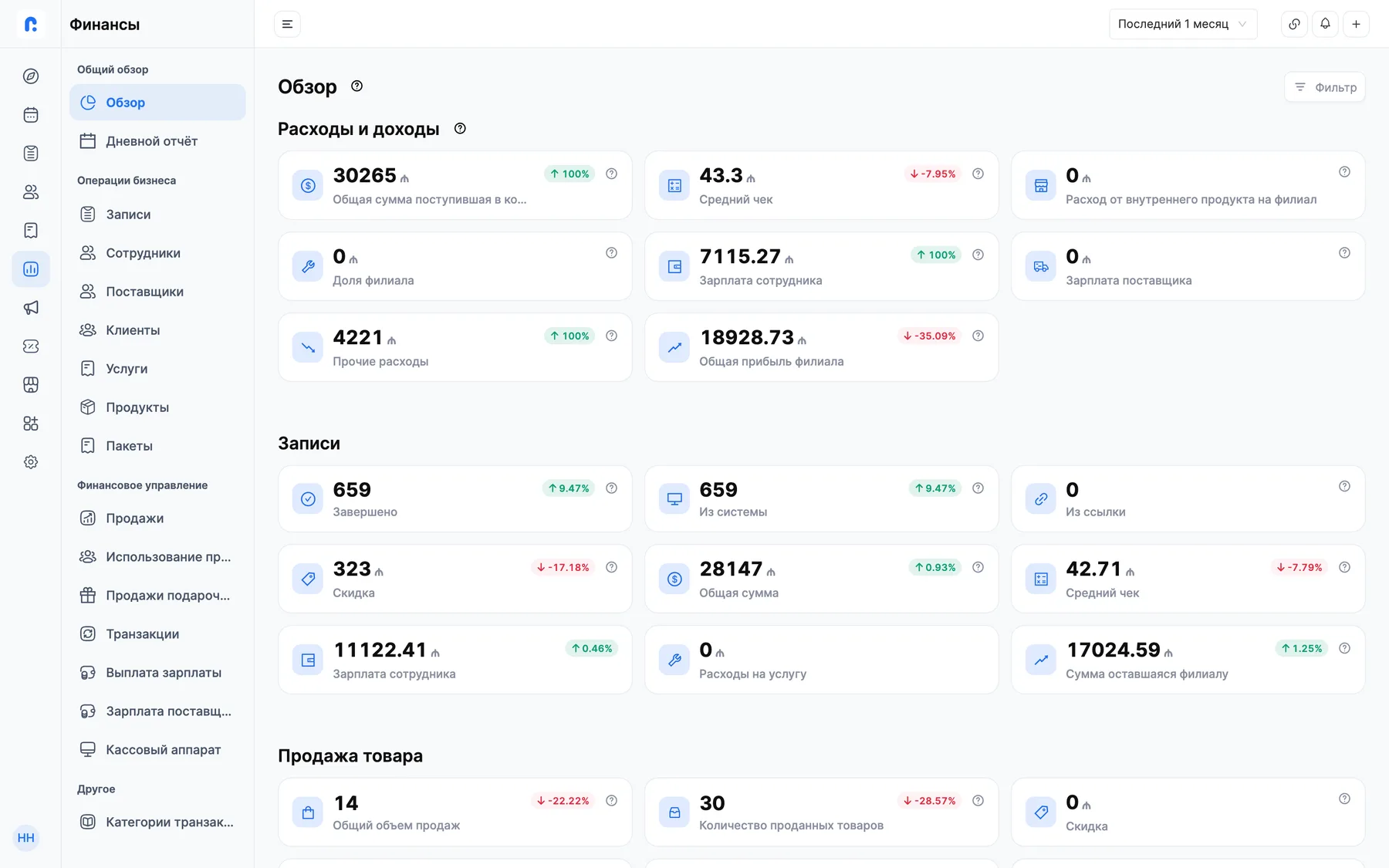Click the 17024.59 Сумма оставшаяся филиалу value
The height and width of the screenshot is (868, 1389).
[1114, 650]
